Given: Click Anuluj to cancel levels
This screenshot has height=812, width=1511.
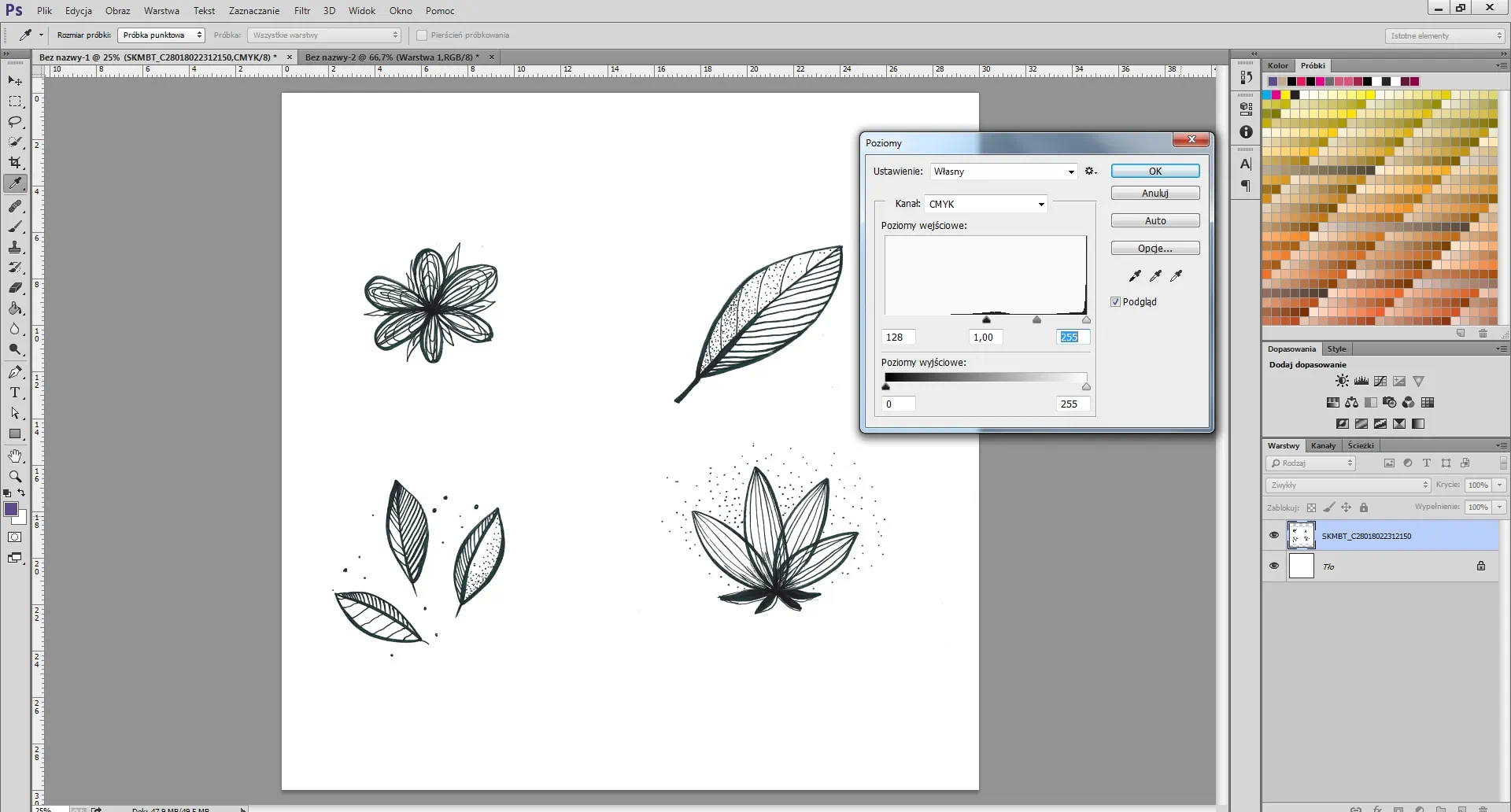Looking at the screenshot, I should coord(1154,193).
